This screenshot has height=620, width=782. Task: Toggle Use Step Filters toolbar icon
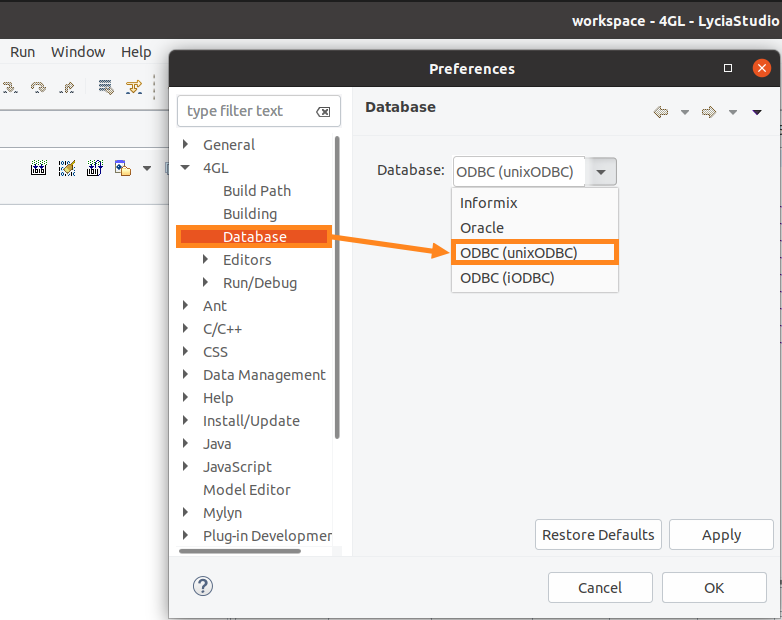[133, 87]
